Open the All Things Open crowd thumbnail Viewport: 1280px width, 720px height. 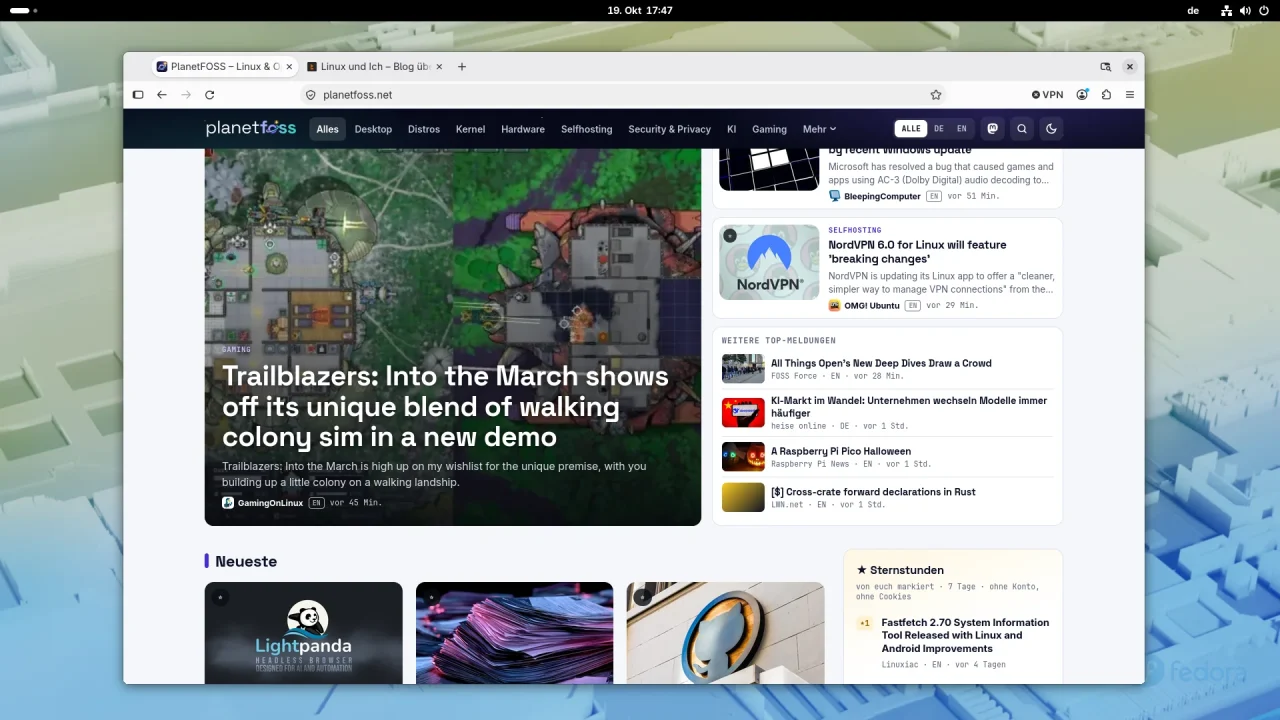coord(743,369)
